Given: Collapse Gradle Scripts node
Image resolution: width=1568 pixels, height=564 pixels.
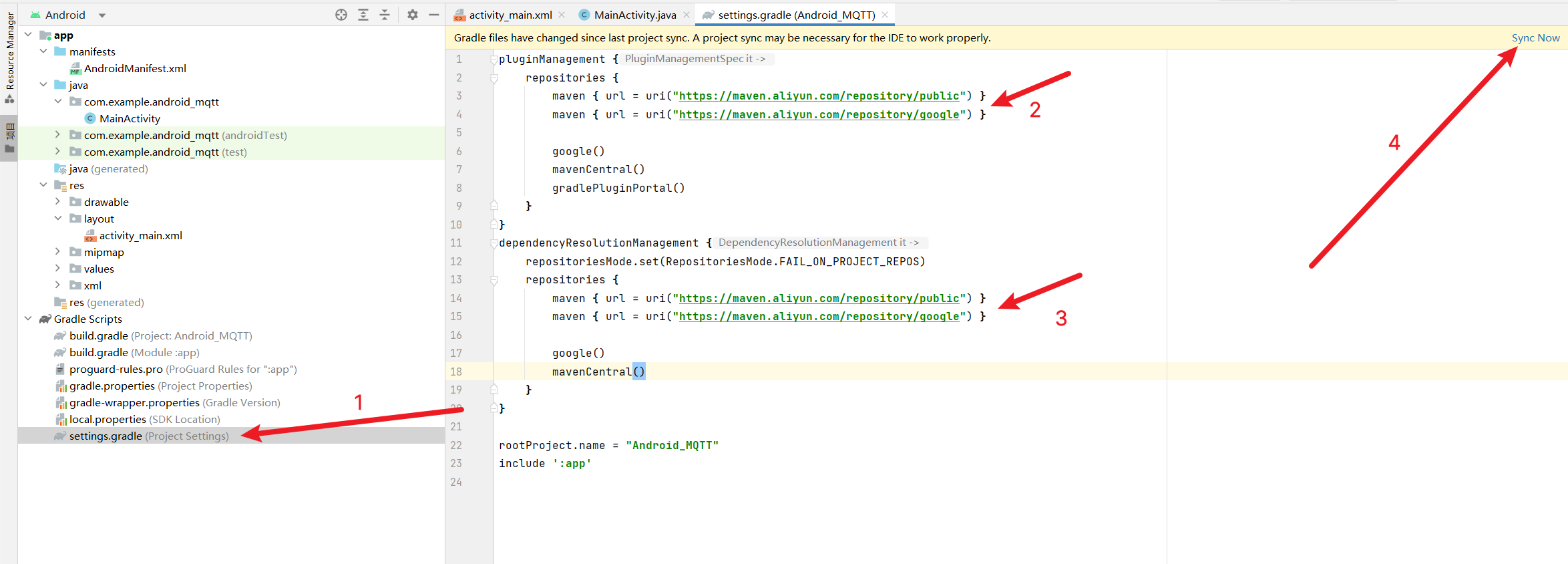Looking at the screenshot, I should (28, 318).
